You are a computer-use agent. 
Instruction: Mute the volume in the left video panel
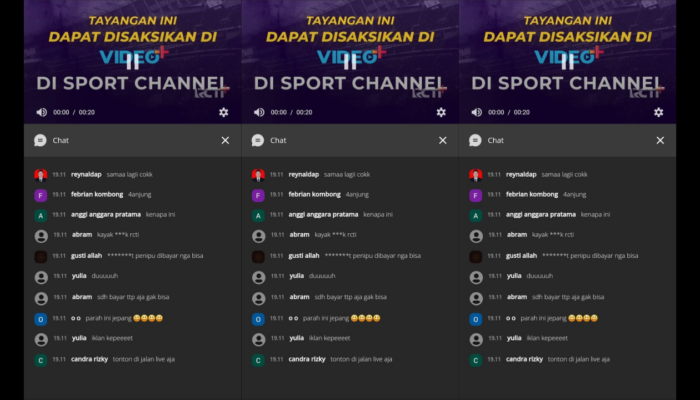point(42,112)
